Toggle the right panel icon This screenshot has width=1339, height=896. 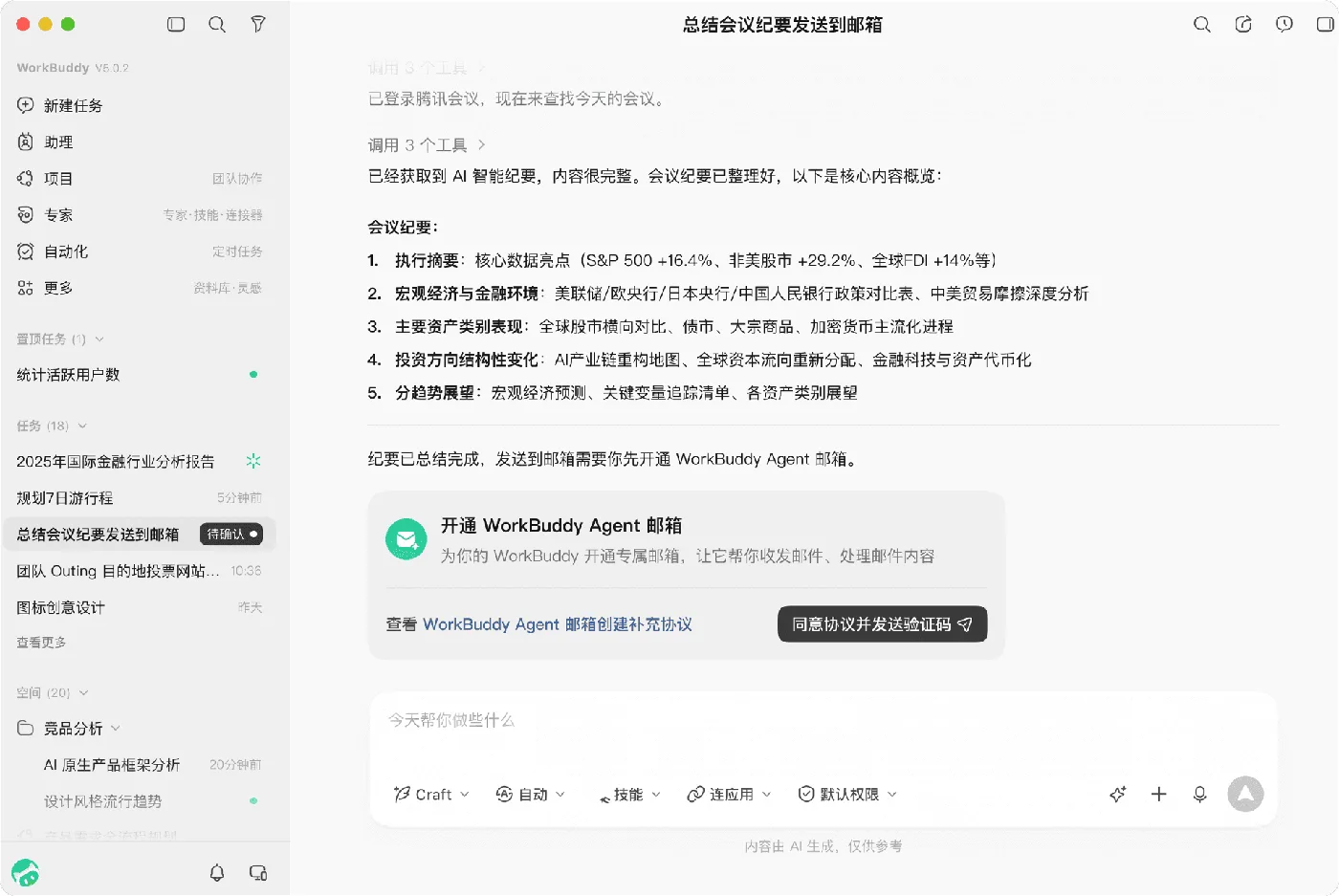pyautogui.click(x=1326, y=25)
